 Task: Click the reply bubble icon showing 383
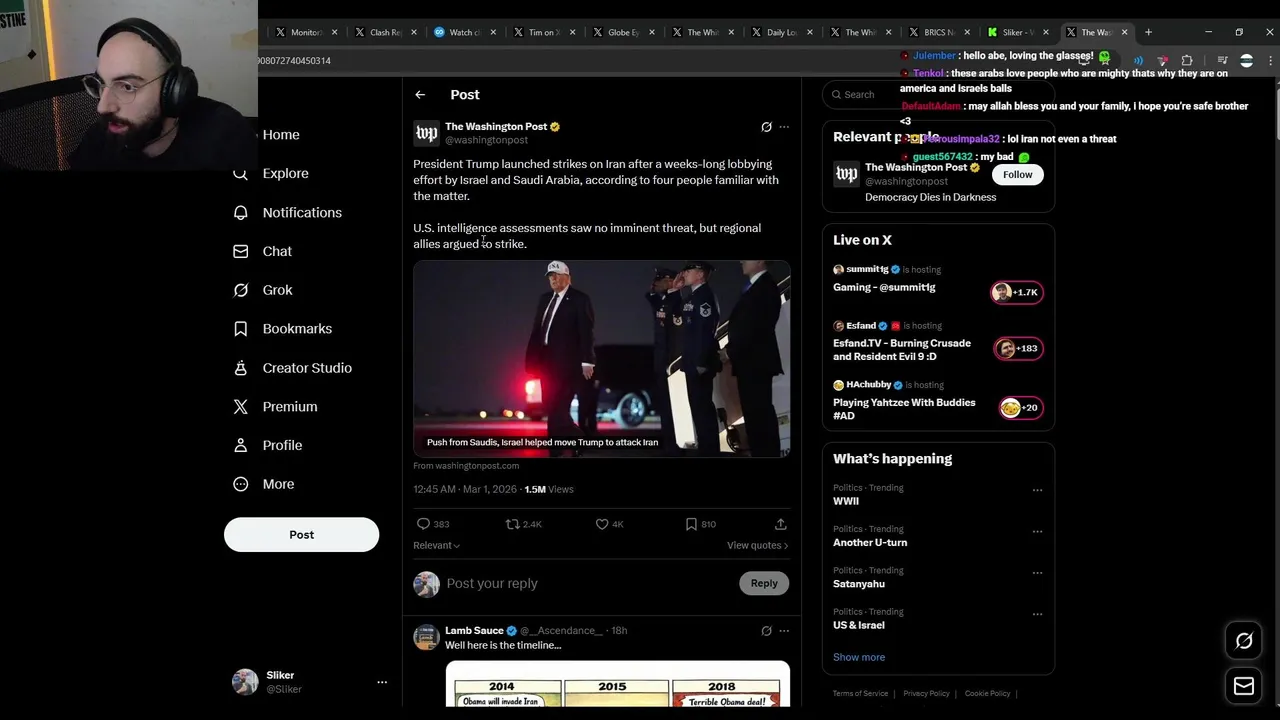click(x=423, y=524)
